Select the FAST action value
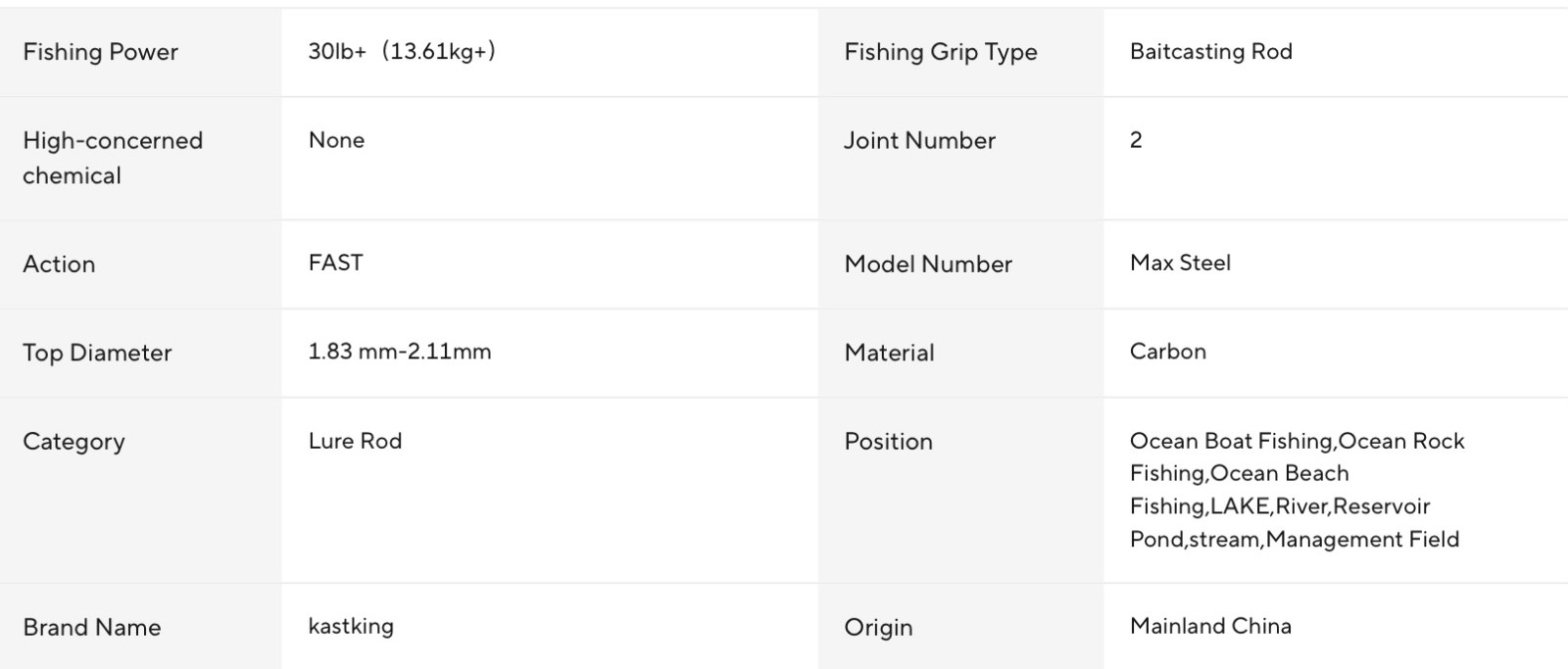Image resolution: width=1568 pixels, height=669 pixels. pyautogui.click(x=335, y=263)
